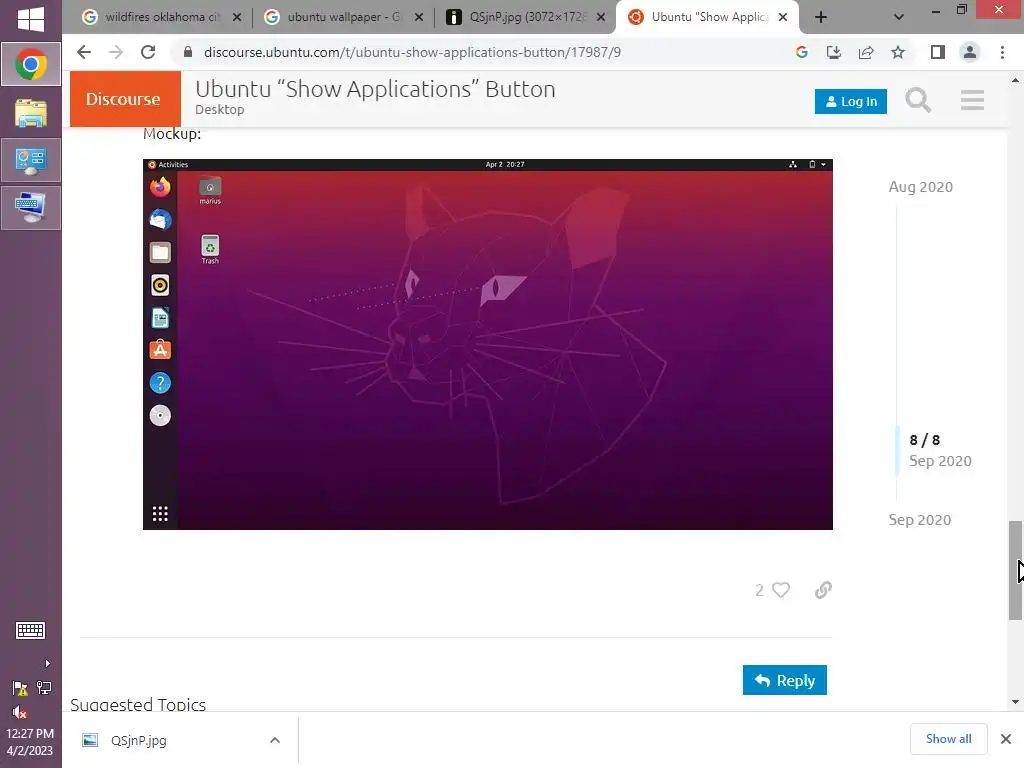Image resolution: width=1024 pixels, height=768 pixels.
Task: Reload the current page
Action: (x=148, y=52)
